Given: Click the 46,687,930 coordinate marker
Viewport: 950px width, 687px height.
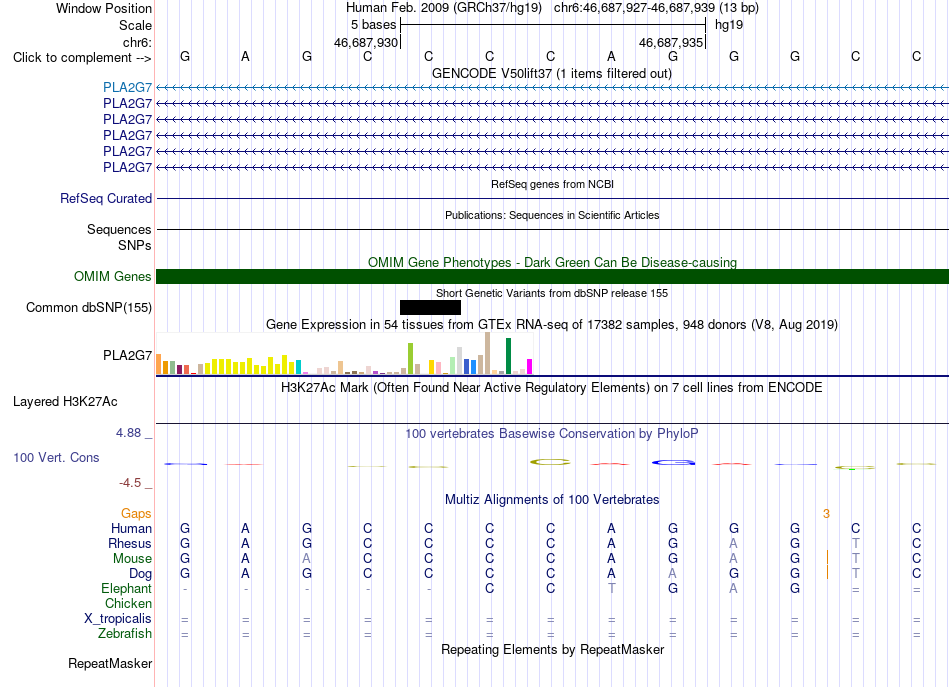Looking at the screenshot, I should [x=366, y=42].
